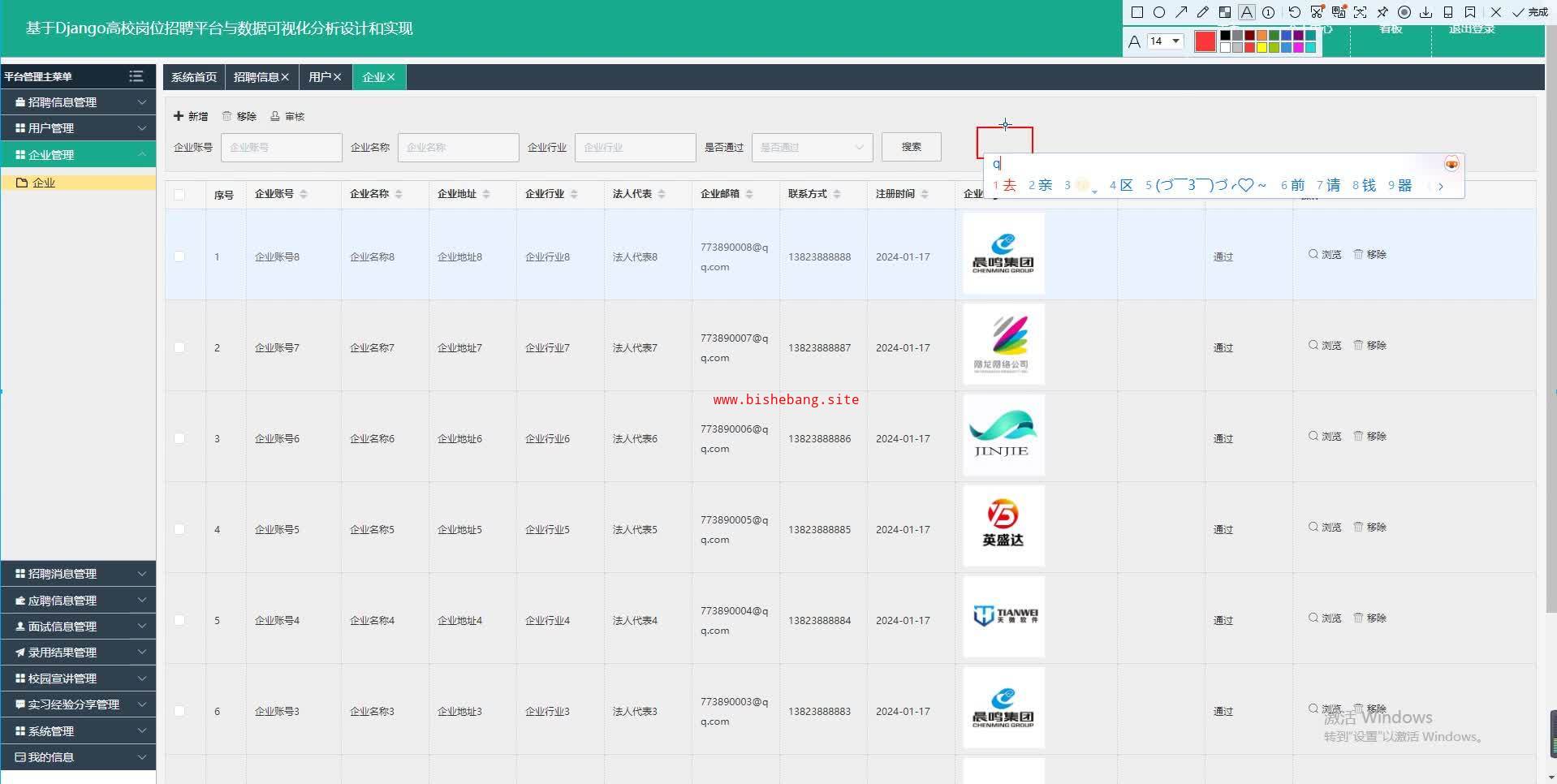Tick the checkbox for row 4
Image resolution: width=1557 pixels, height=784 pixels.
(179, 529)
